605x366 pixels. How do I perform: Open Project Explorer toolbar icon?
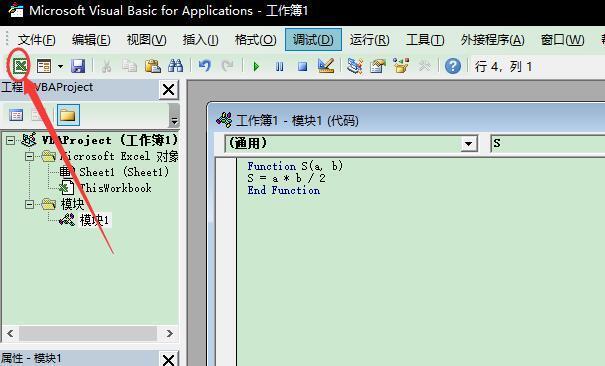point(354,66)
